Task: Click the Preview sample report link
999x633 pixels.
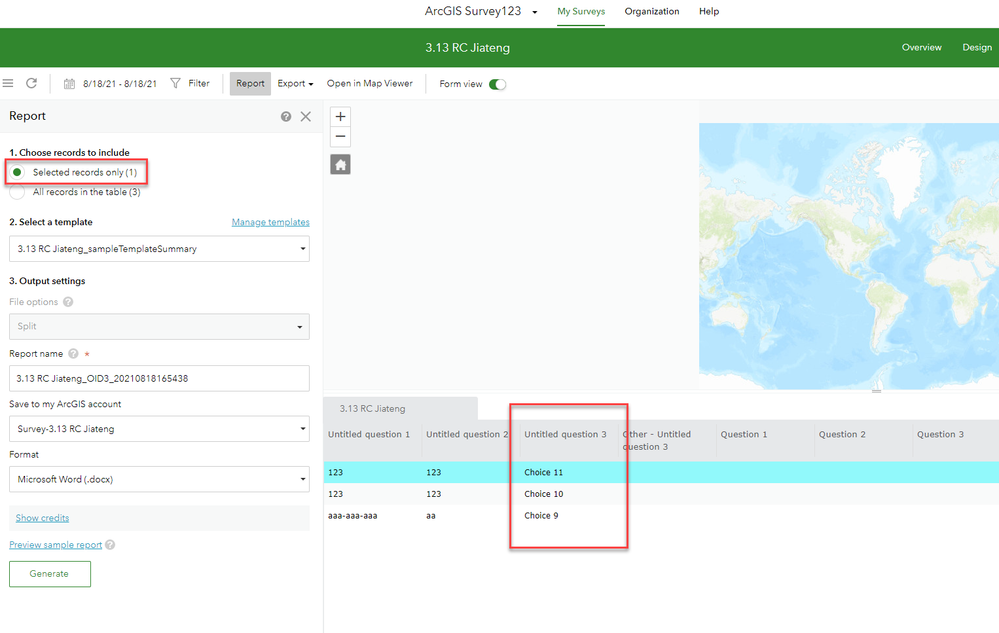Action: (55, 544)
